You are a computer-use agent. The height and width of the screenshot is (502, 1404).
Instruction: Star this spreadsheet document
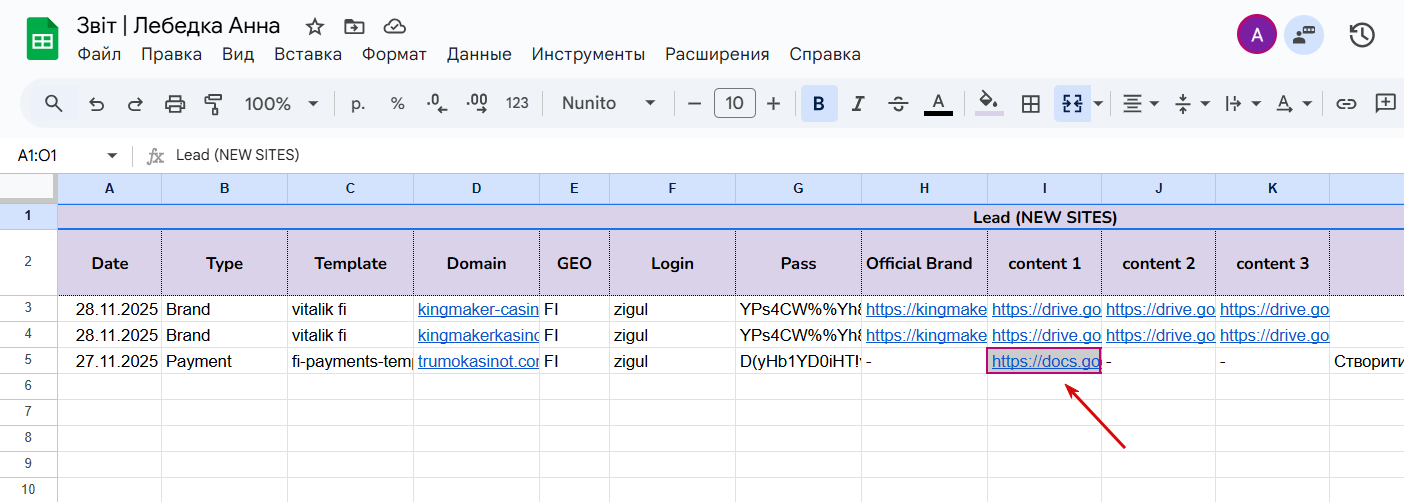click(x=315, y=27)
